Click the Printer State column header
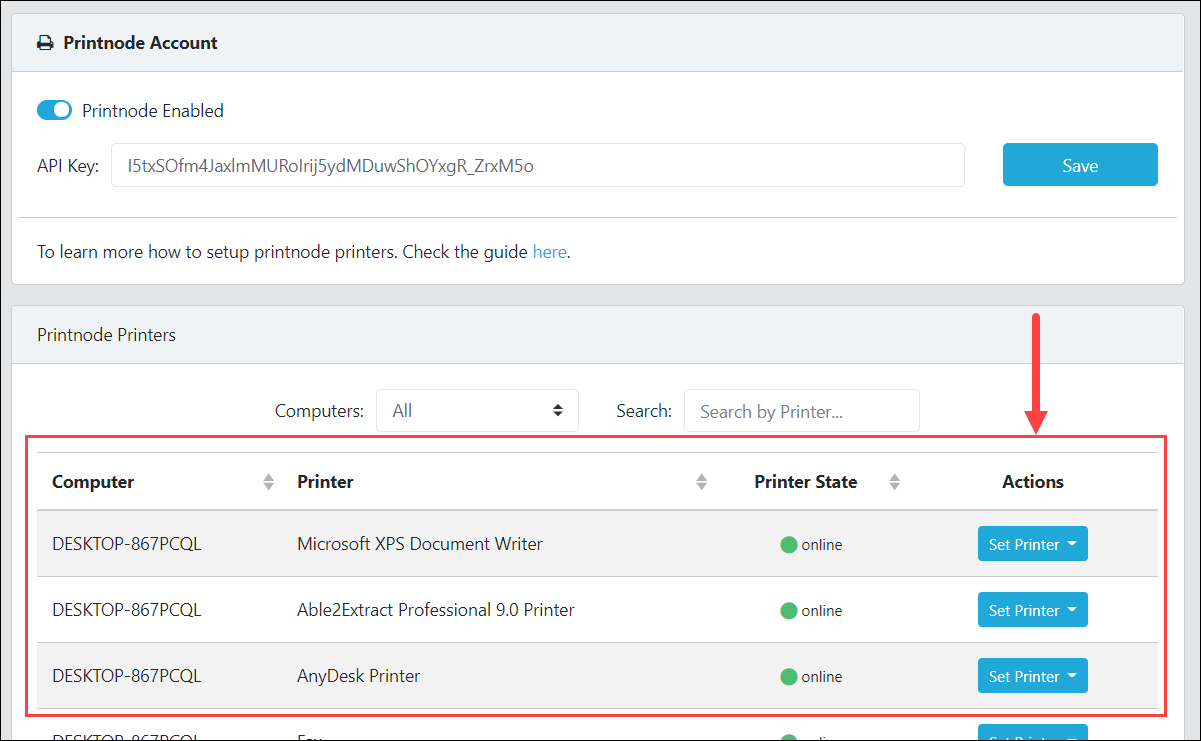This screenshot has height=741, width=1201. click(x=805, y=482)
